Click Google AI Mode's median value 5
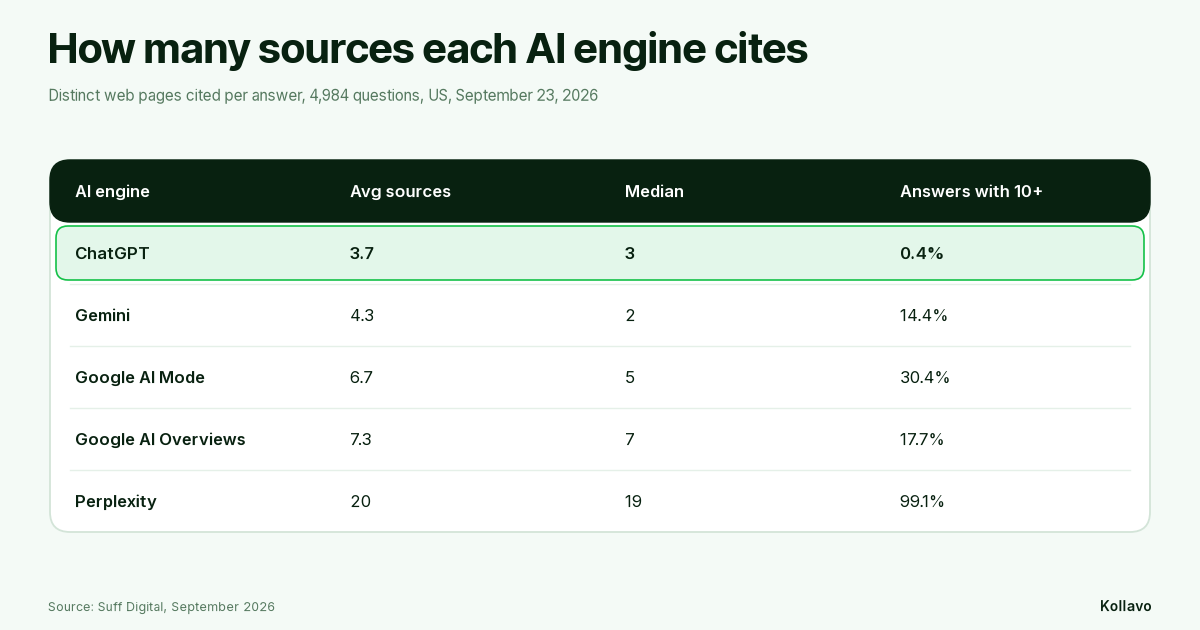The image size is (1200, 630). click(630, 377)
